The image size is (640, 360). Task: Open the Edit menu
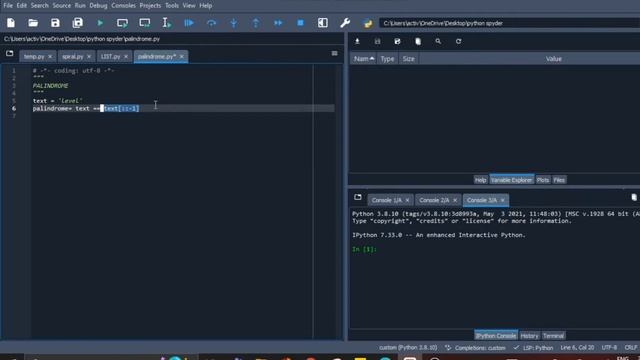point(22,6)
